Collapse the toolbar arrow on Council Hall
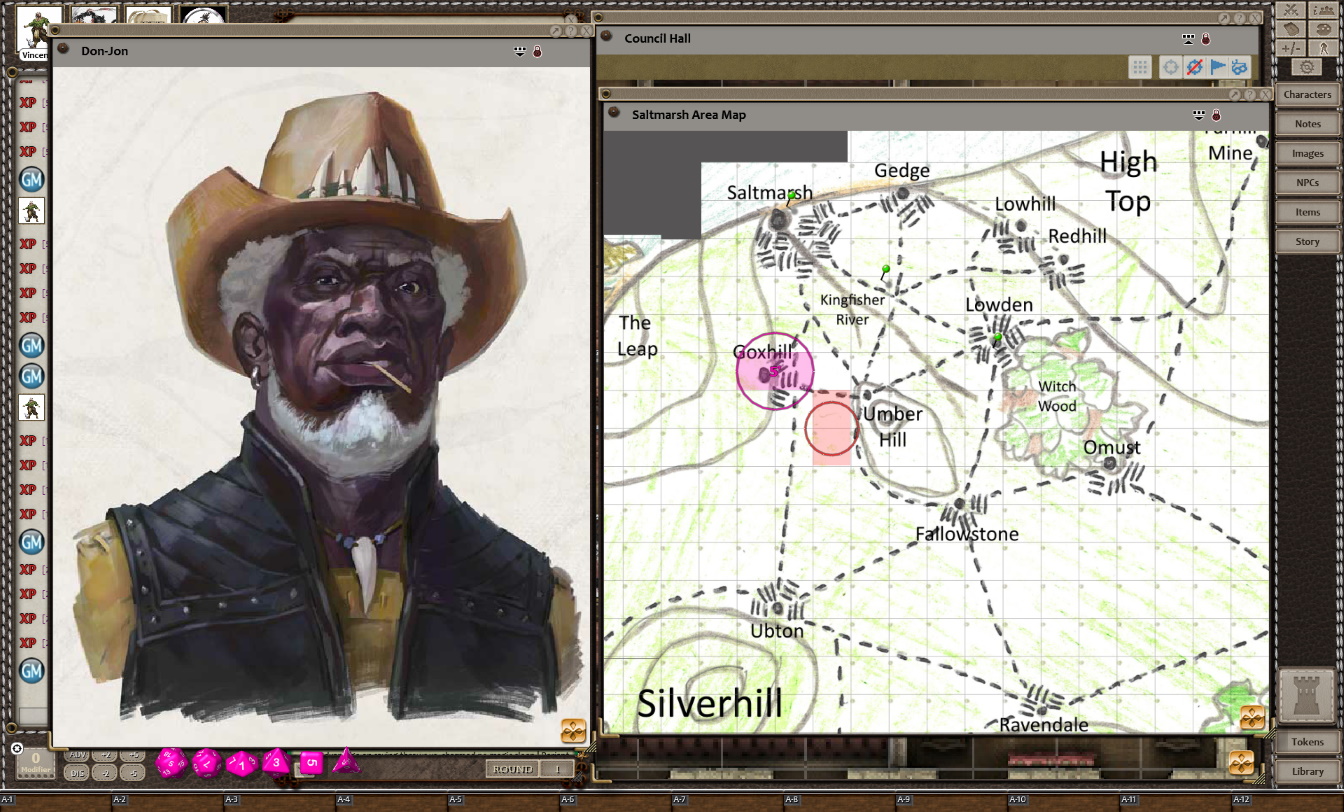 [1188, 38]
